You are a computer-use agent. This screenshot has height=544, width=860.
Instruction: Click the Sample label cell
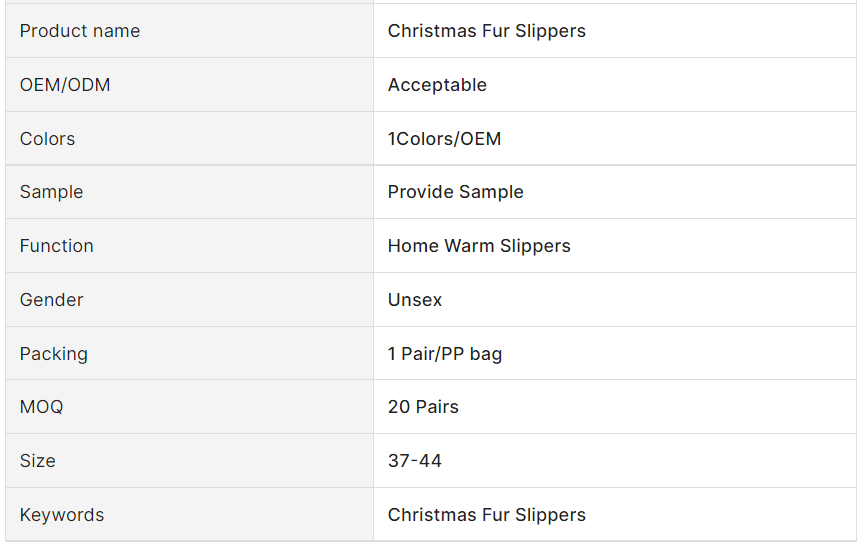point(51,192)
